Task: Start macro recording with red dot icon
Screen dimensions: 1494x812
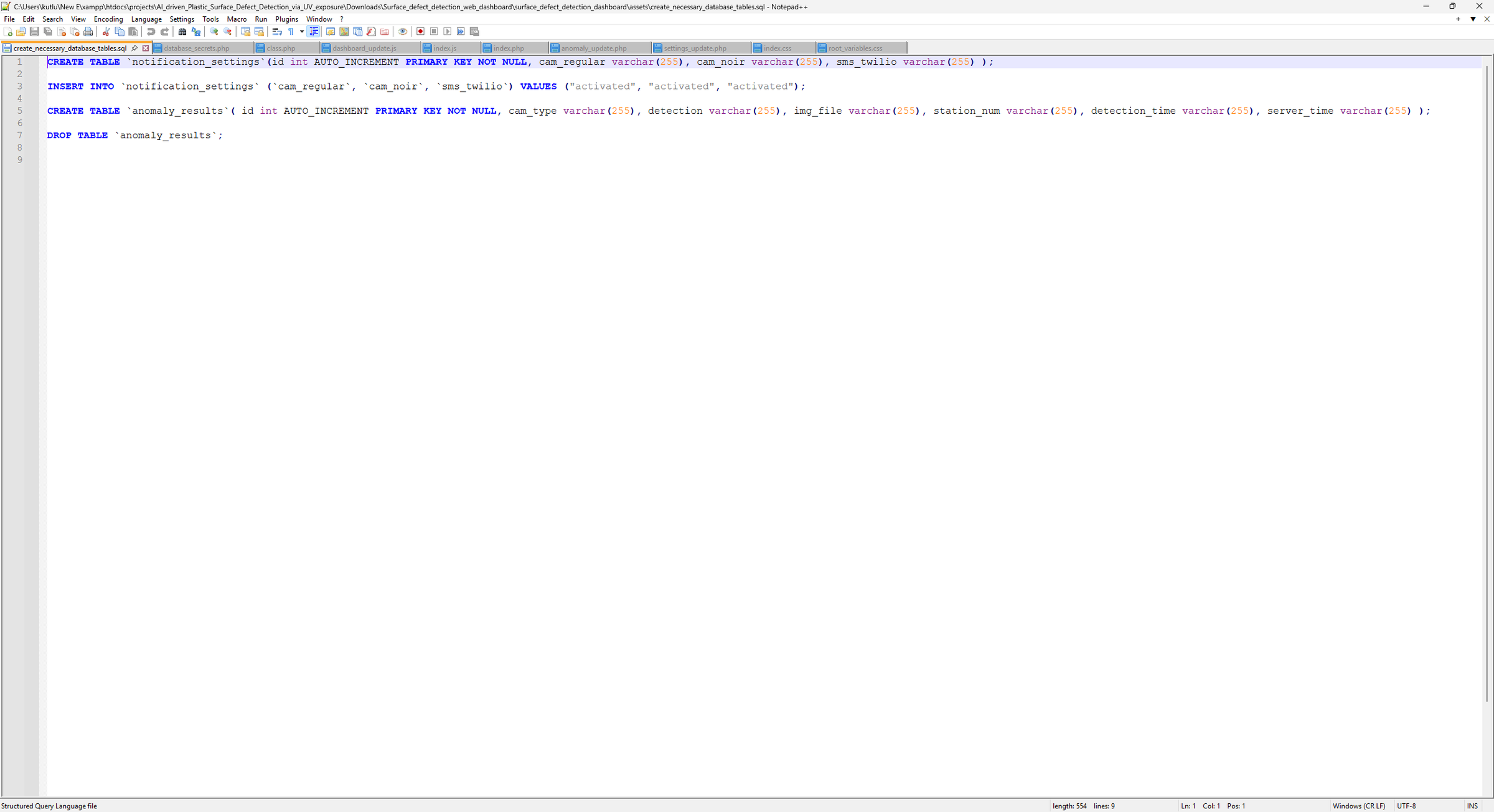Action: (x=420, y=32)
